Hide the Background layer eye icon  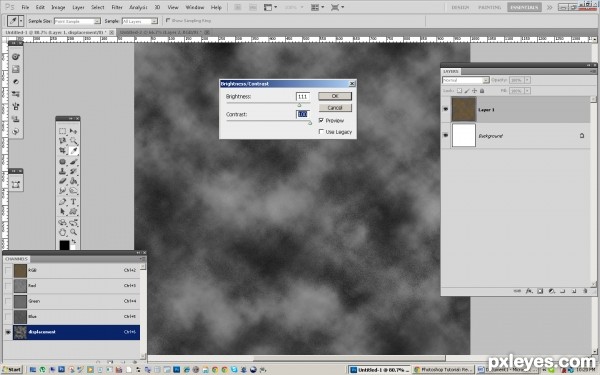click(x=445, y=135)
